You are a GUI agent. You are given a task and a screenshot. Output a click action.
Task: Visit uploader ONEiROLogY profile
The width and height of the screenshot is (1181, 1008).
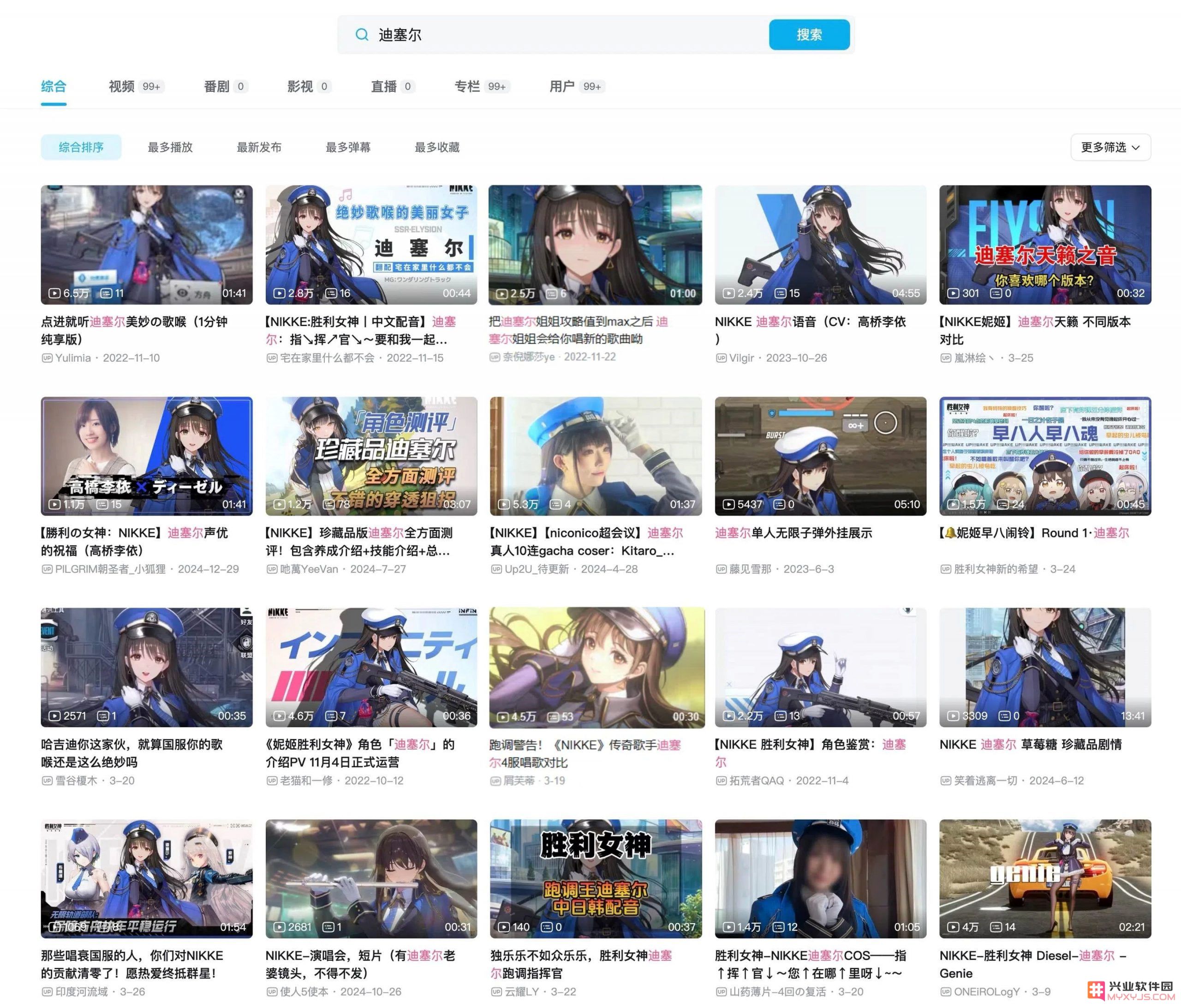point(987,991)
